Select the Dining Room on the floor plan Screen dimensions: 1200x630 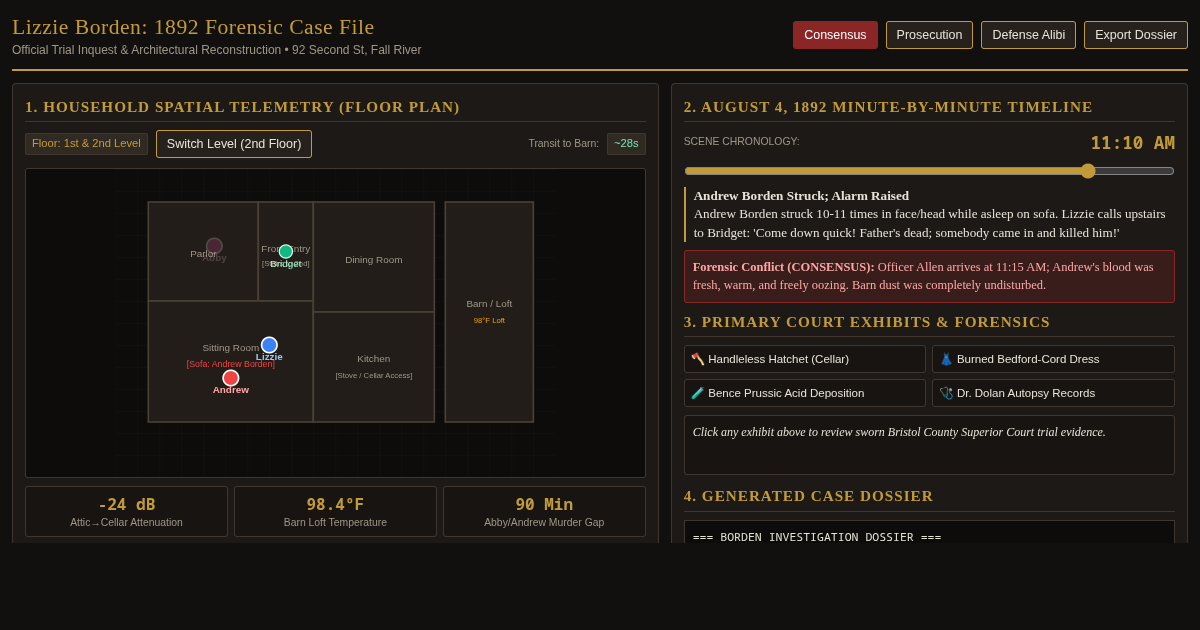374,257
